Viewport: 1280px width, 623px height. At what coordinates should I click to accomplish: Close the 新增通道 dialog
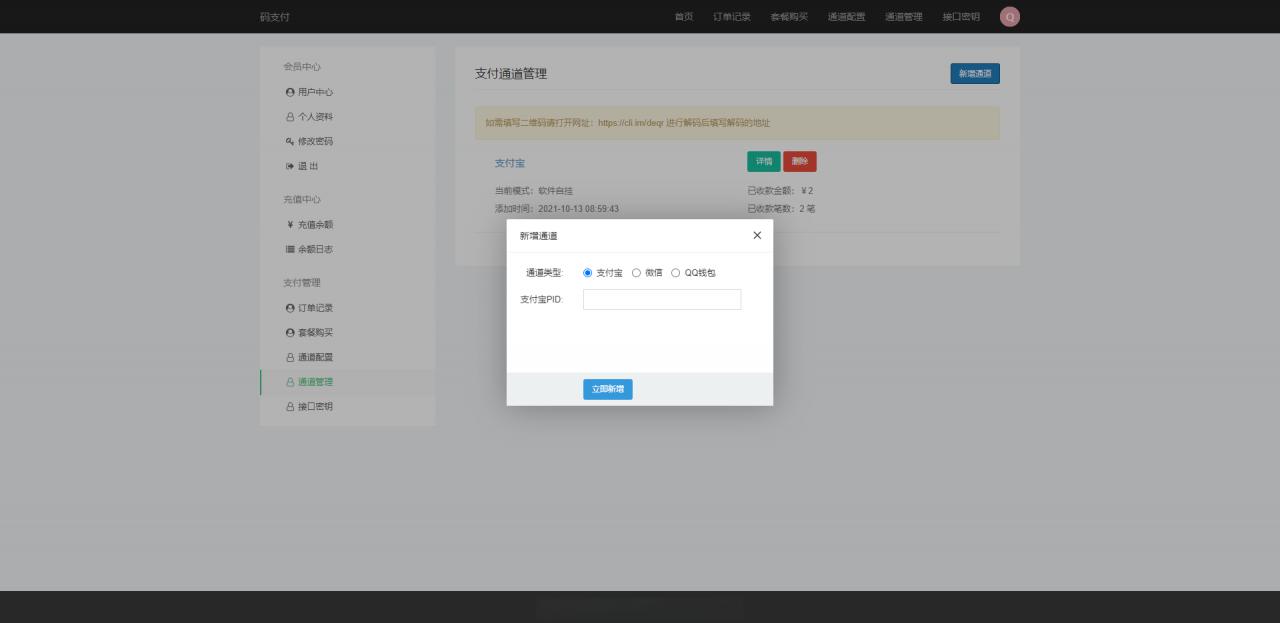[757, 235]
